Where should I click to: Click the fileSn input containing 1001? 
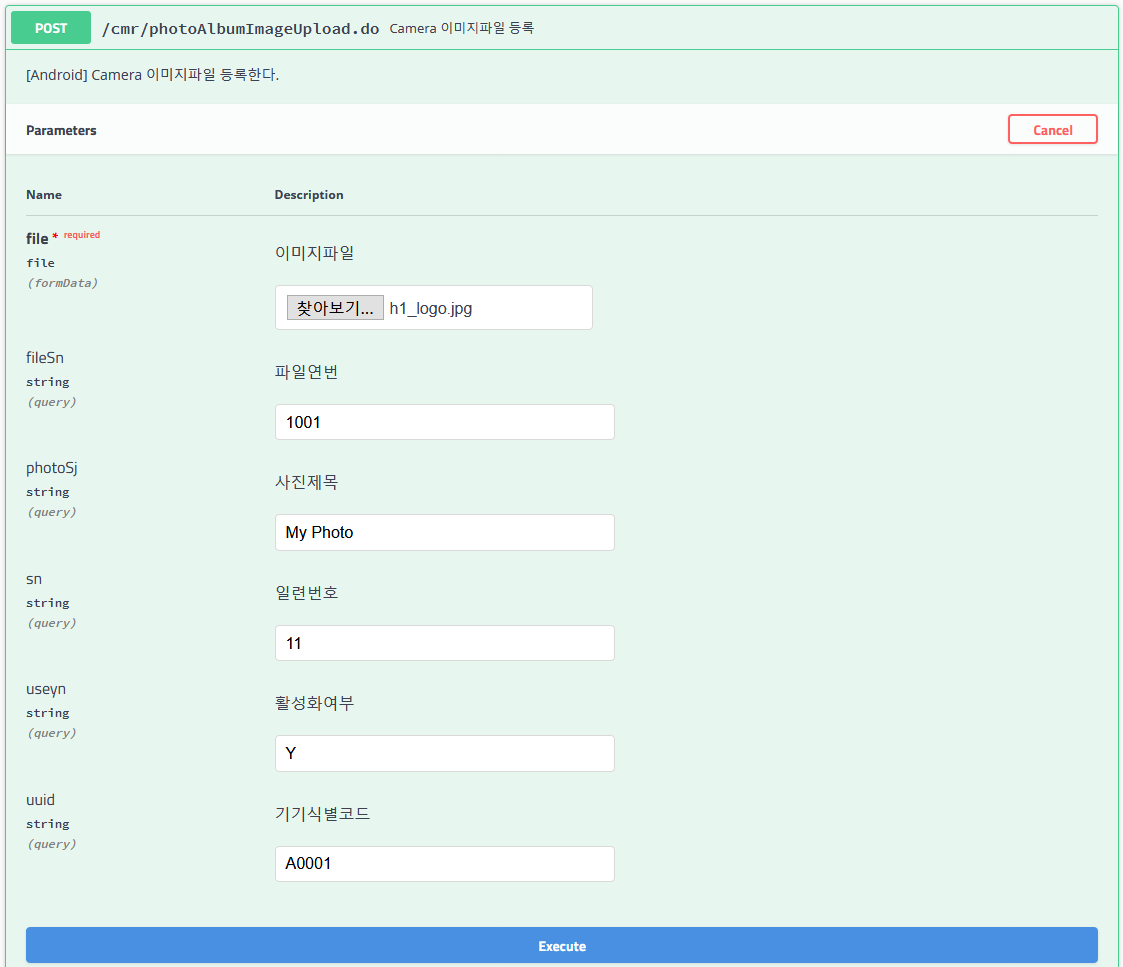[x=444, y=421]
